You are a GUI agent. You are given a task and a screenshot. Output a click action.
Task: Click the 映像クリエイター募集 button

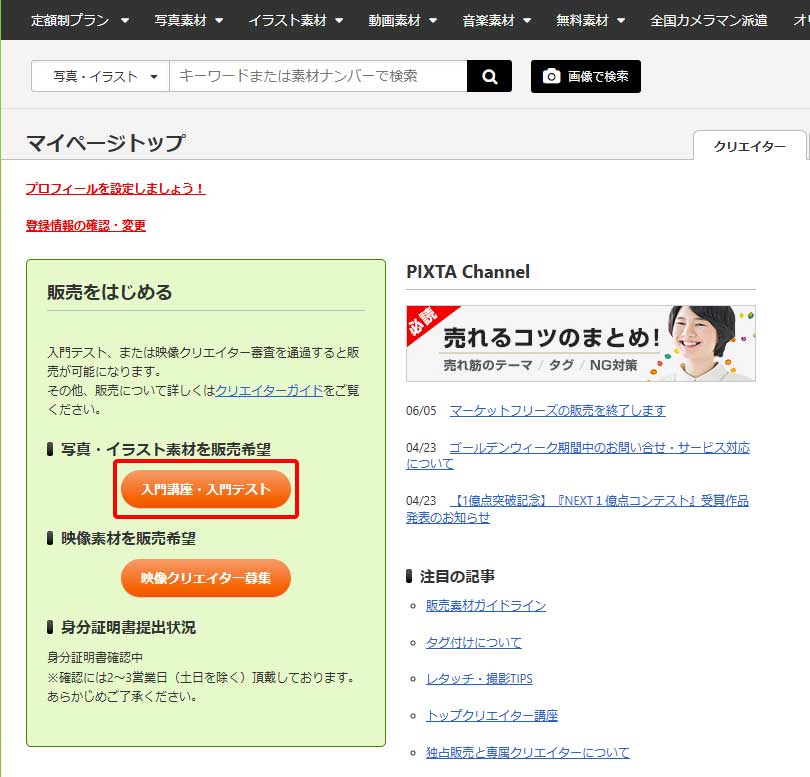pos(205,578)
